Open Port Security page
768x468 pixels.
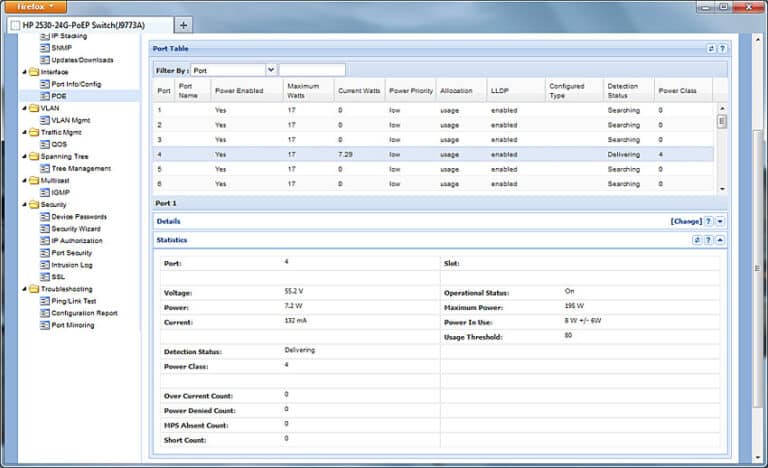tap(72, 252)
